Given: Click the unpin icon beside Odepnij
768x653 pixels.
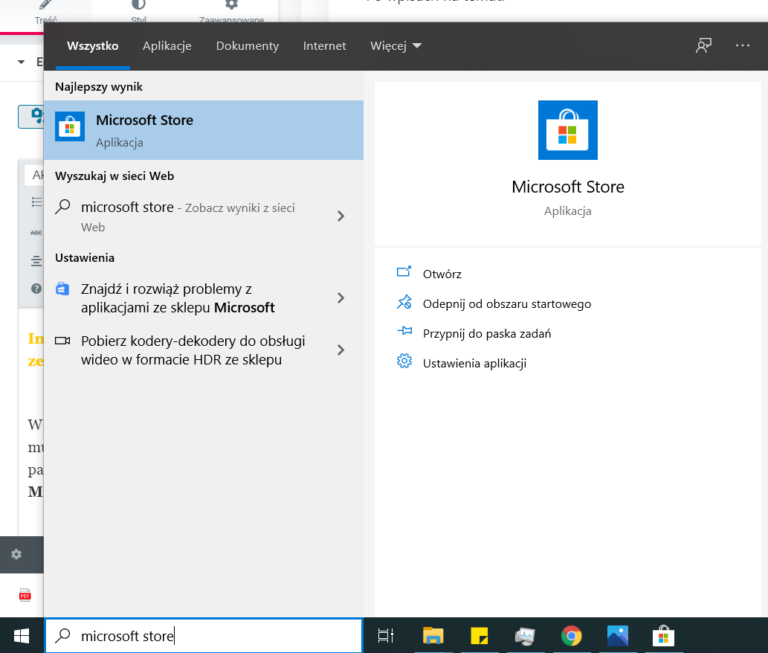Looking at the screenshot, I should point(404,302).
